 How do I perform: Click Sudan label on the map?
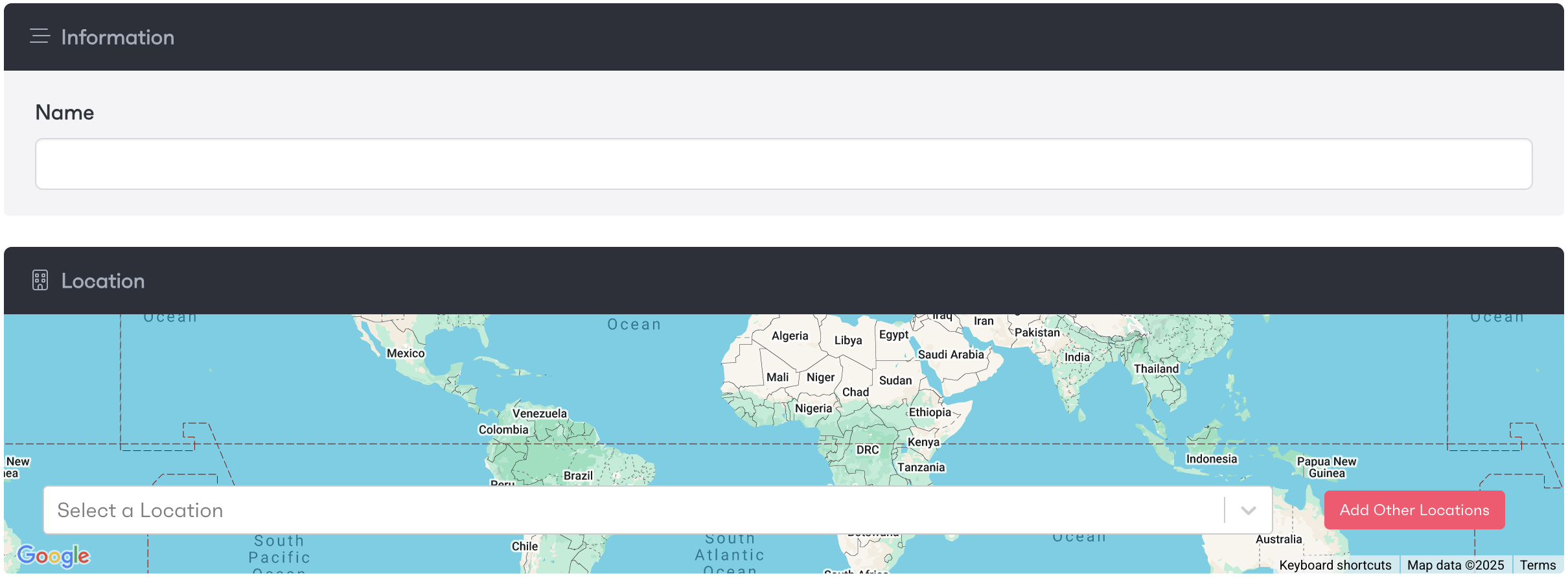click(x=895, y=380)
